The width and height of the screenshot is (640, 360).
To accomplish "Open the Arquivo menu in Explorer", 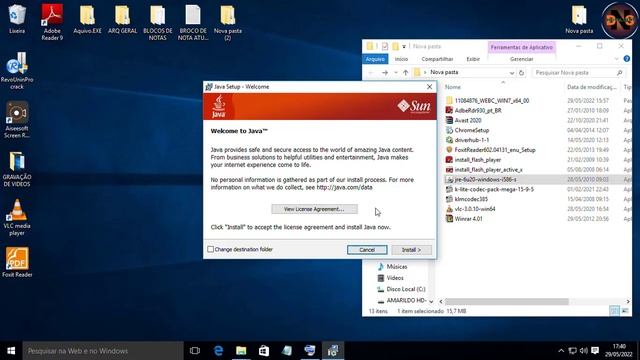I will point(375,59).
